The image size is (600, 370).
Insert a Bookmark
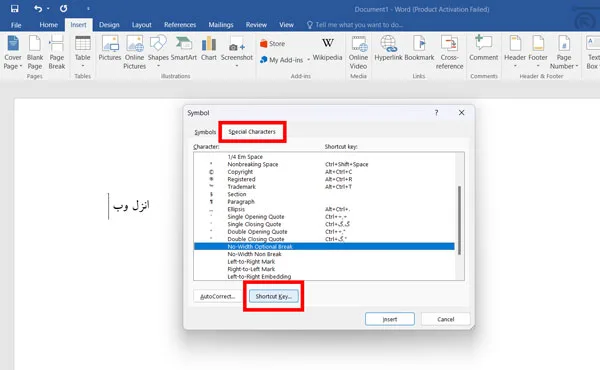point(419,48)
